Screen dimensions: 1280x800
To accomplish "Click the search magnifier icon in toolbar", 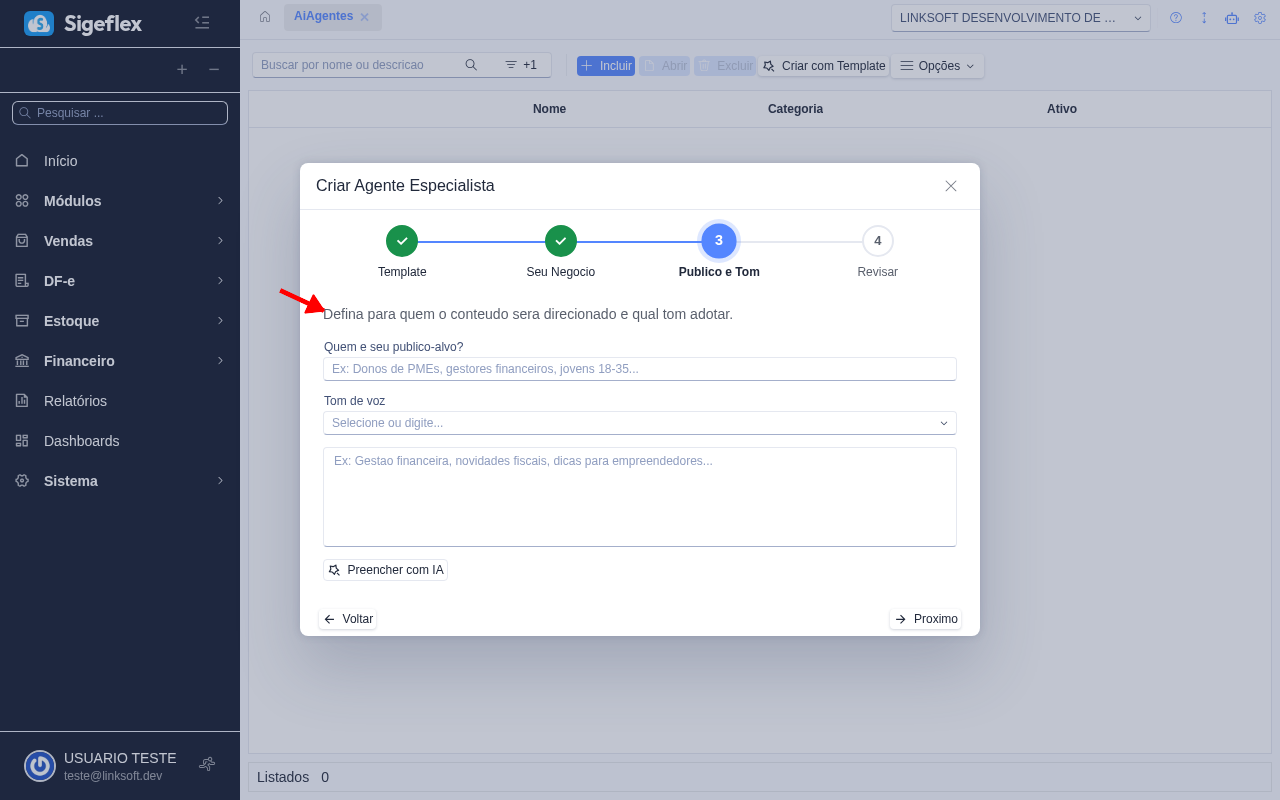I will [x=471, y=65].
